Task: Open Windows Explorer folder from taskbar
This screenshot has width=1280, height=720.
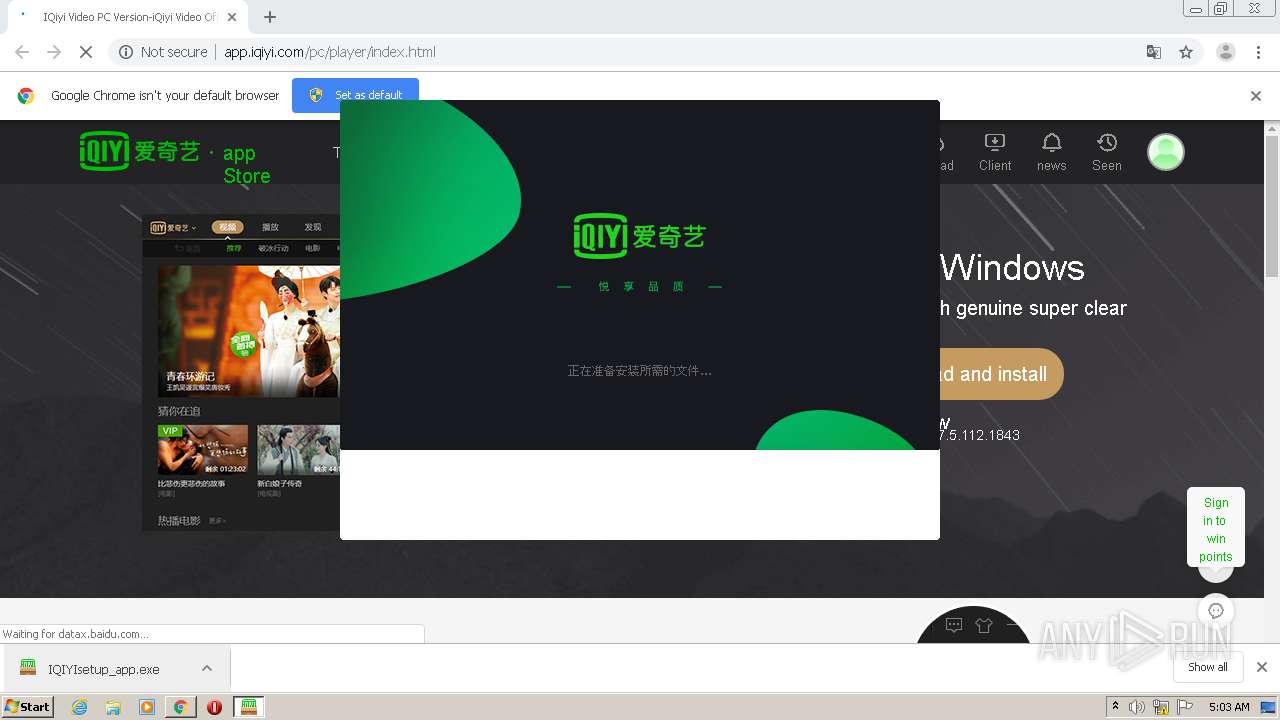Action: click(113, 707)
